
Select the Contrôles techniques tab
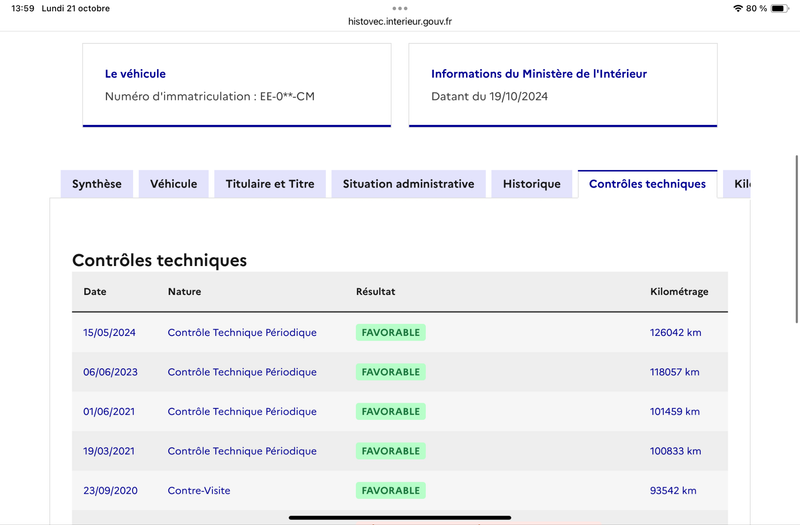[x=647, y=184]
